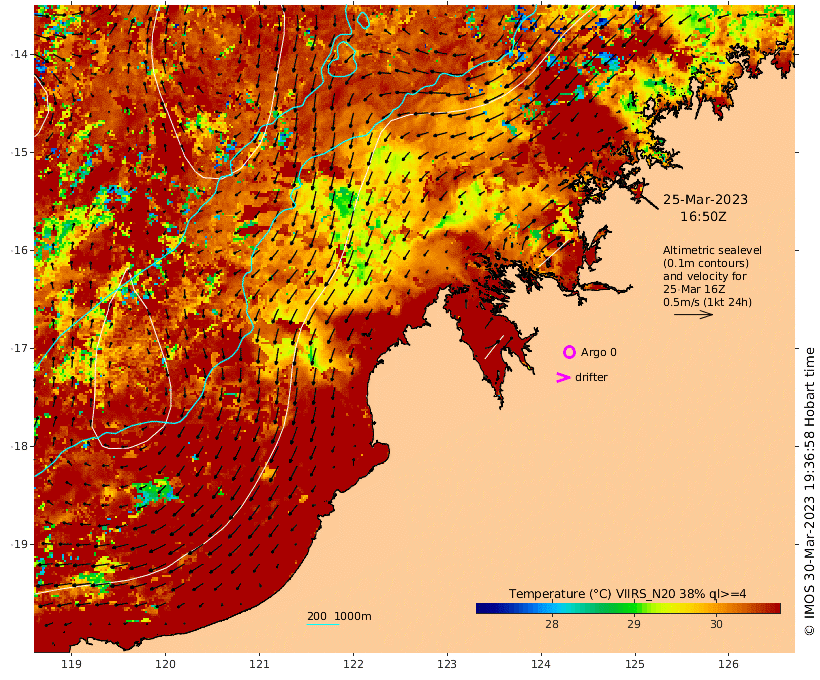Click the cyan 200m depth contour legend line
This screenshot has height=680, width=820.
323,624
